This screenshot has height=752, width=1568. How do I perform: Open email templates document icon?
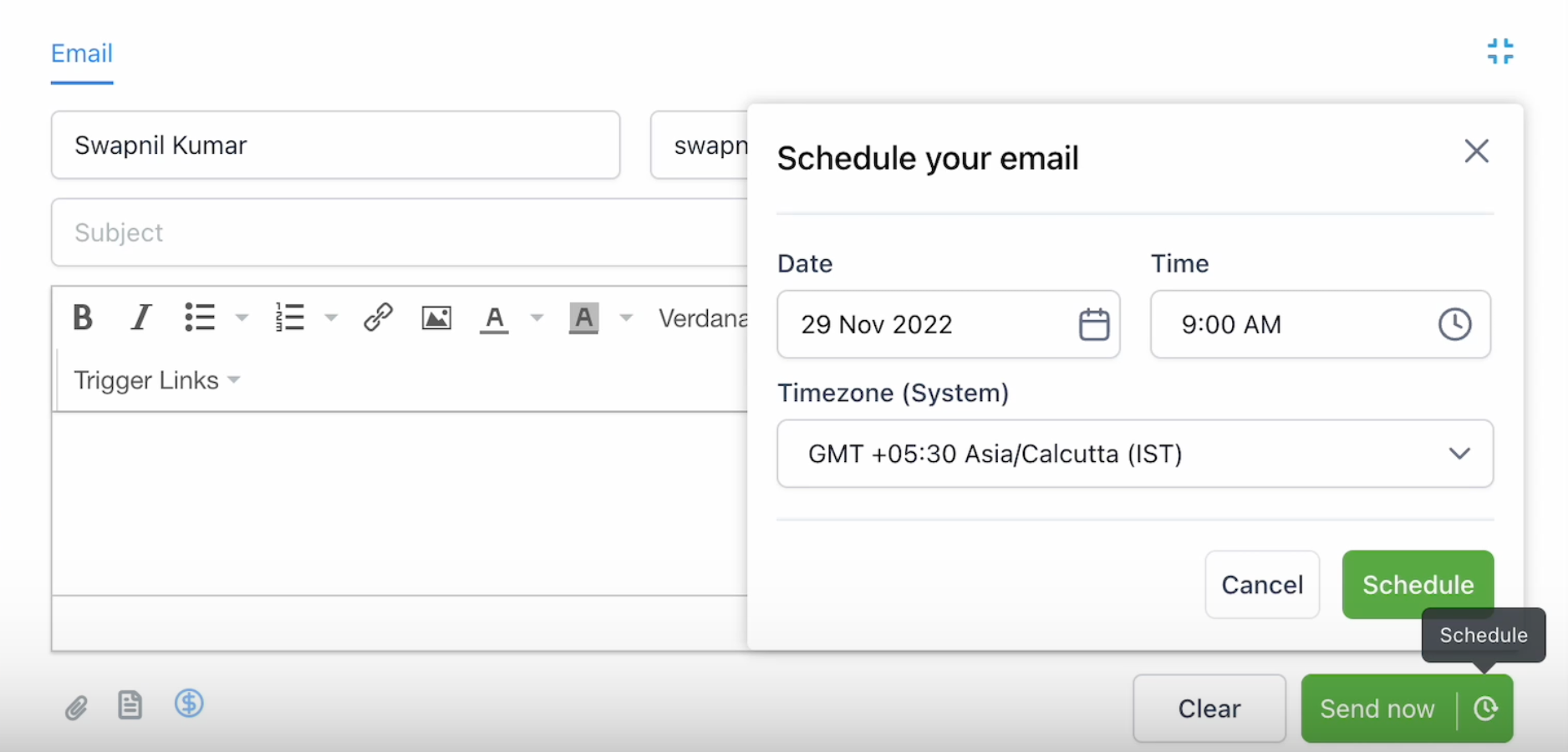[x=130, y=705]
